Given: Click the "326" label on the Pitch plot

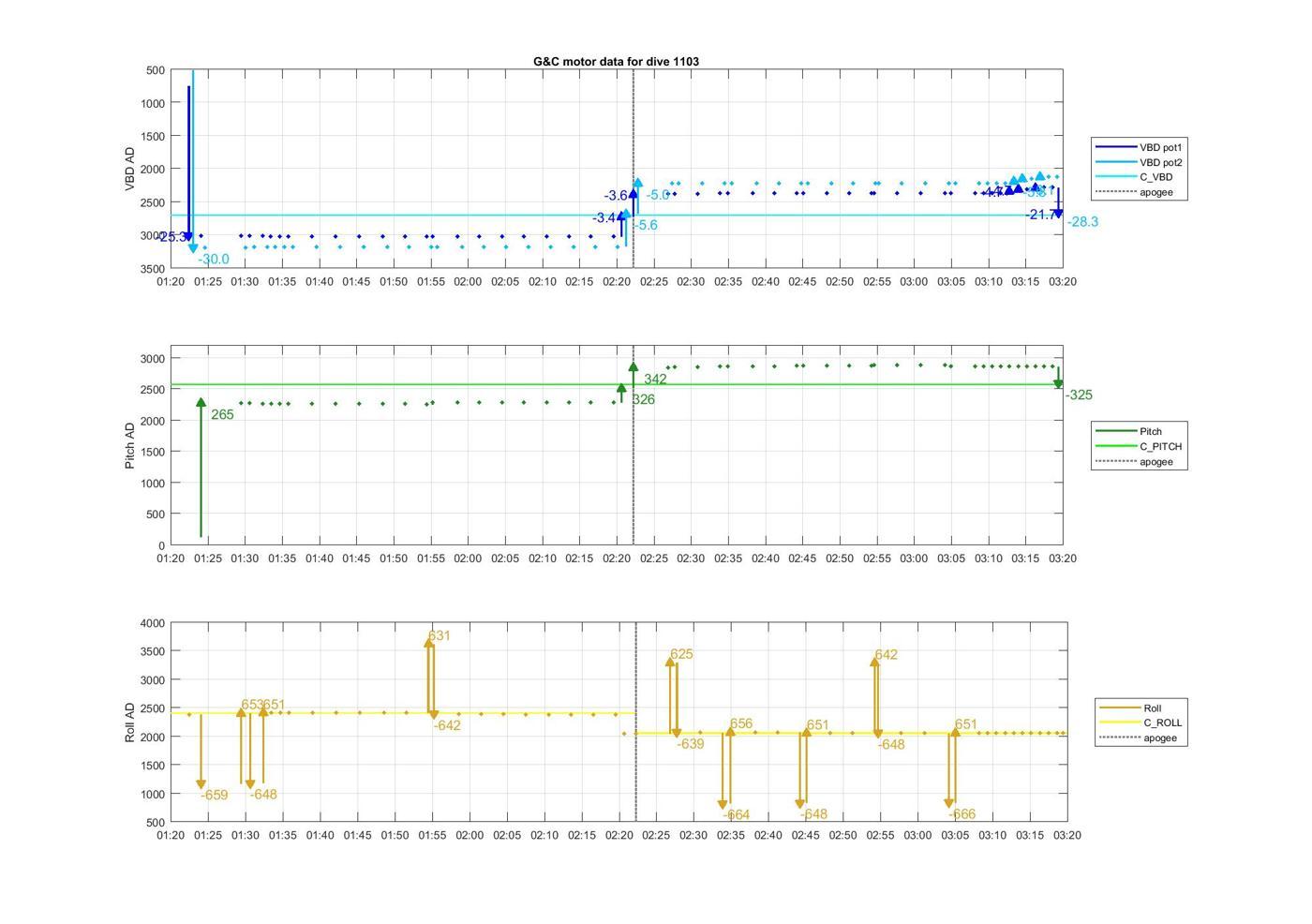Looking at the screenshot, I should pyautogui.click(x=644, y=399).
